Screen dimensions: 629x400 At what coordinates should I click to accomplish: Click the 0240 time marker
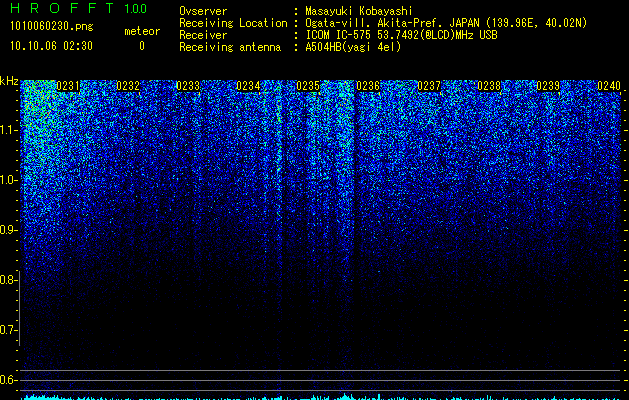[609, 86]
